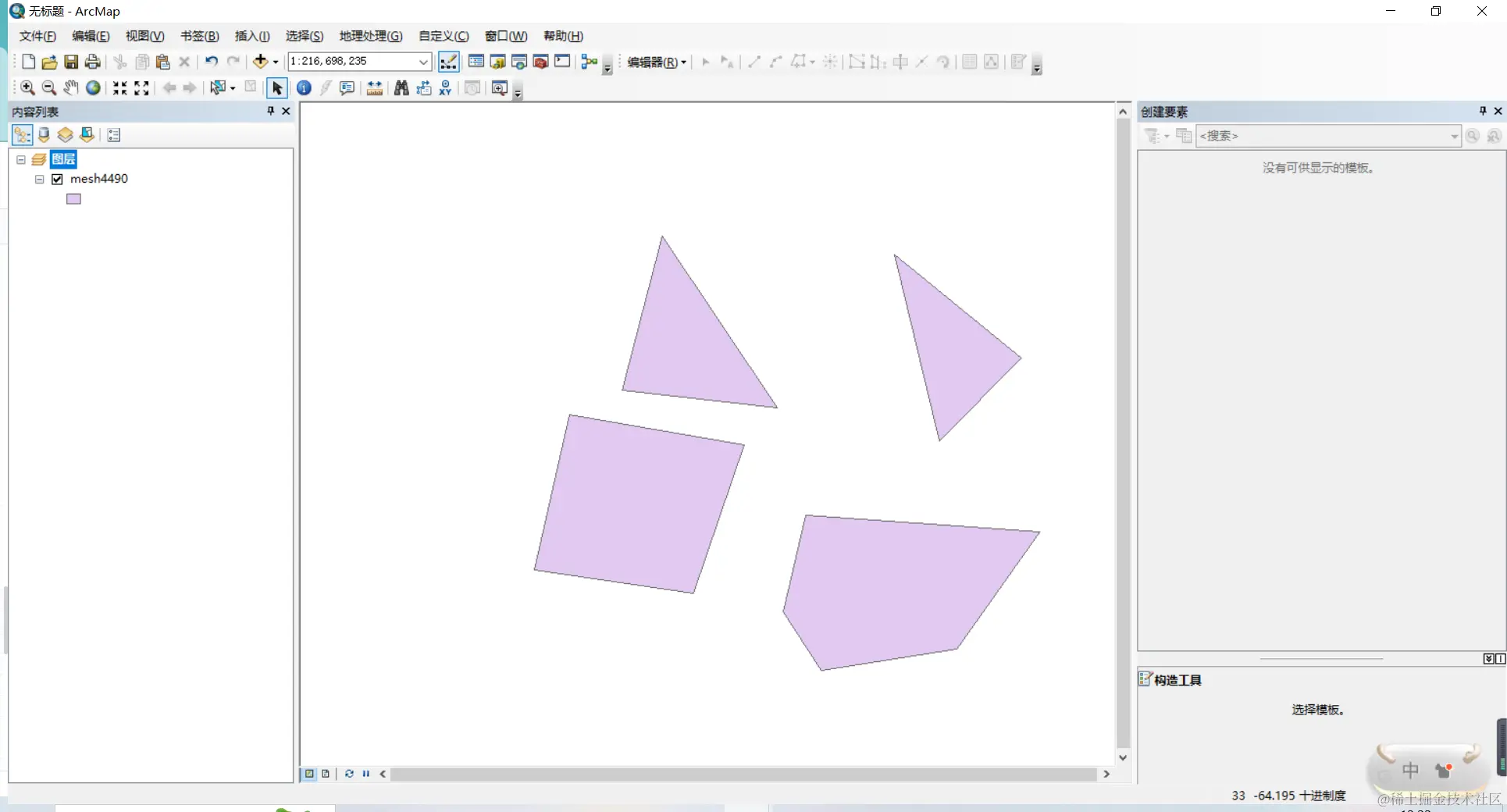Screen dimensions: 1507x812
Task: Click the Find Route icon
Action: click(x=423, y=88)
